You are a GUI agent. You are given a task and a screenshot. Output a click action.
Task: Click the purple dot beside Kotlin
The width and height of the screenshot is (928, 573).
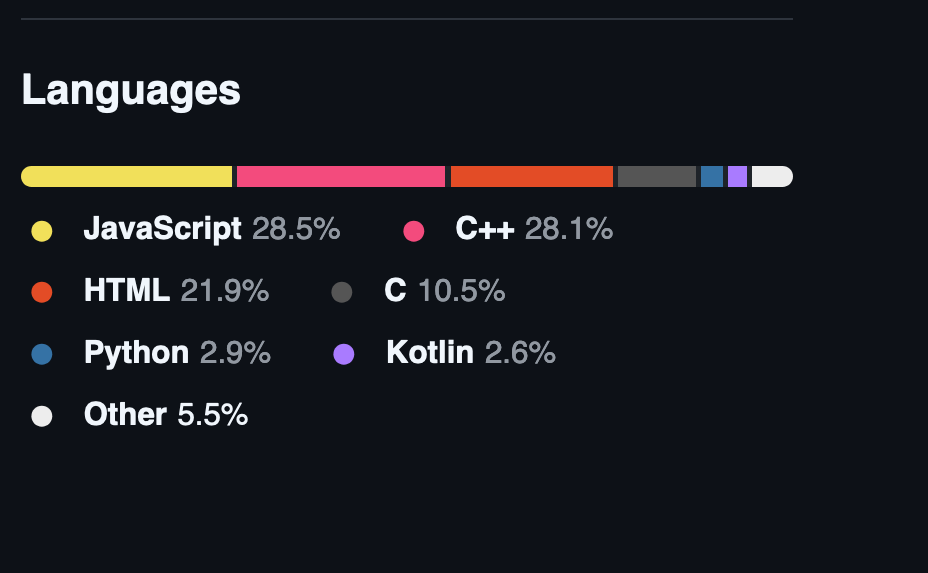tap(344, 354)
